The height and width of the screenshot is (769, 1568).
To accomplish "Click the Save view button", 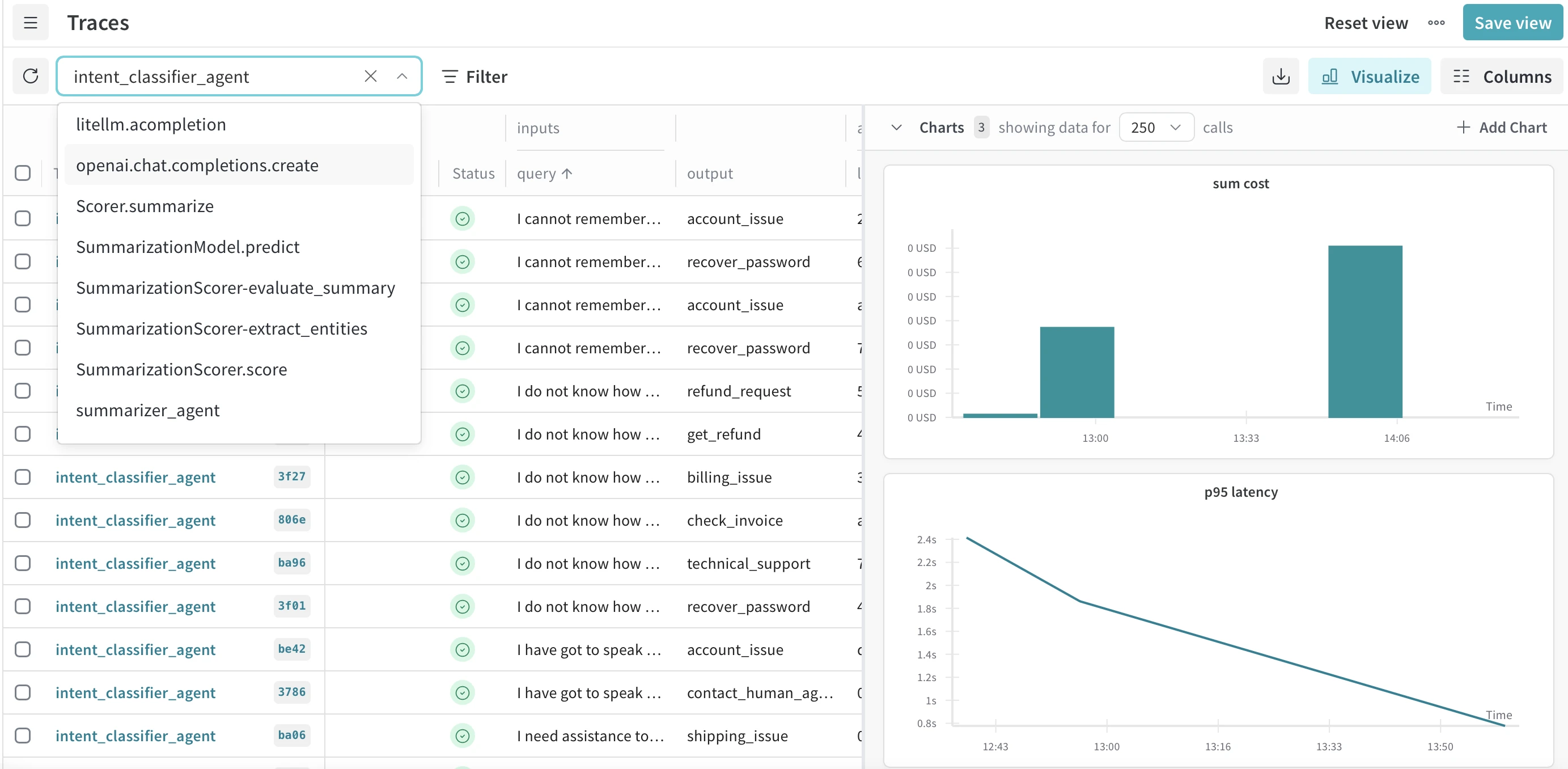I will 1512,23.
